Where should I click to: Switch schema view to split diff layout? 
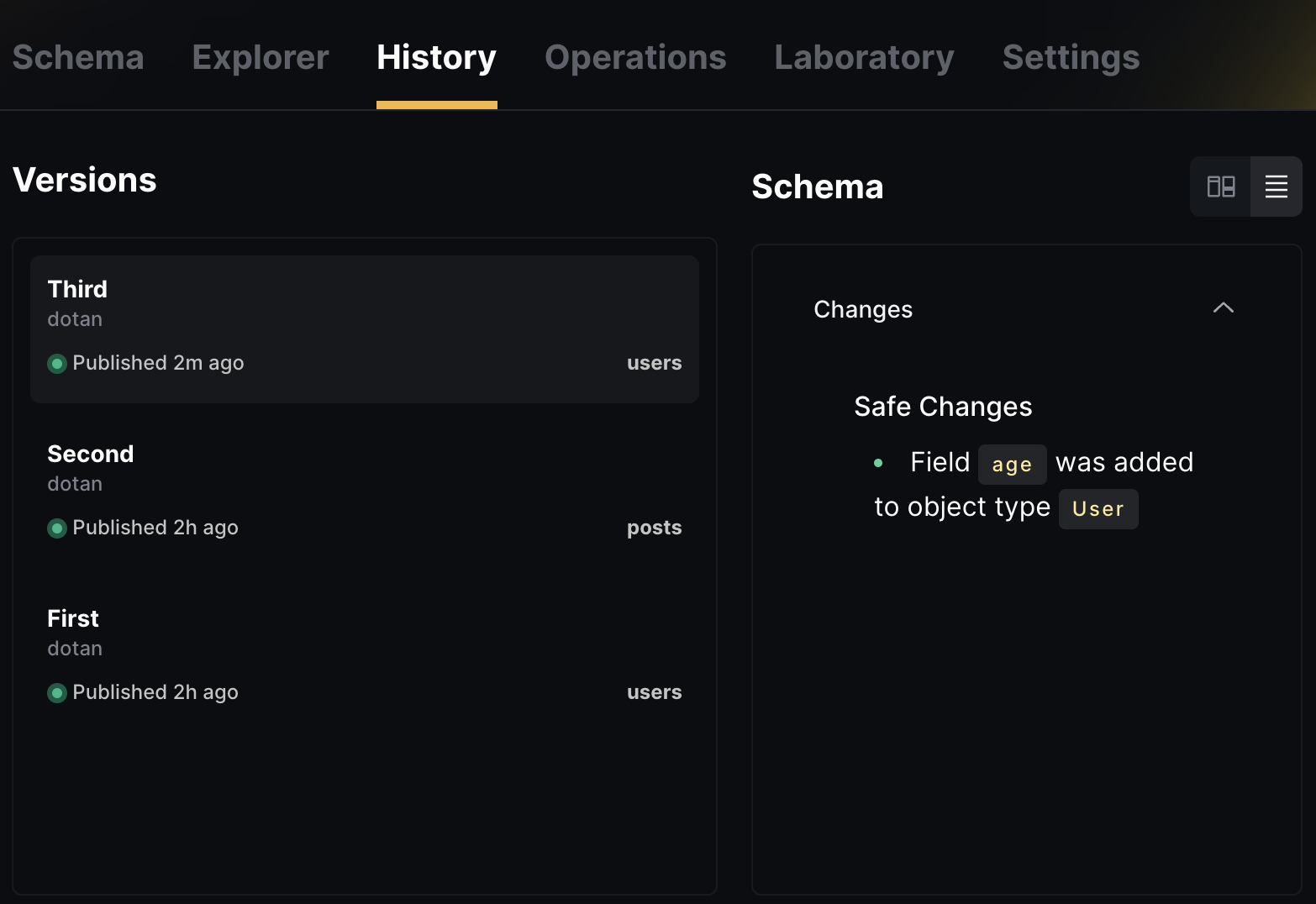pos(1221,187)
